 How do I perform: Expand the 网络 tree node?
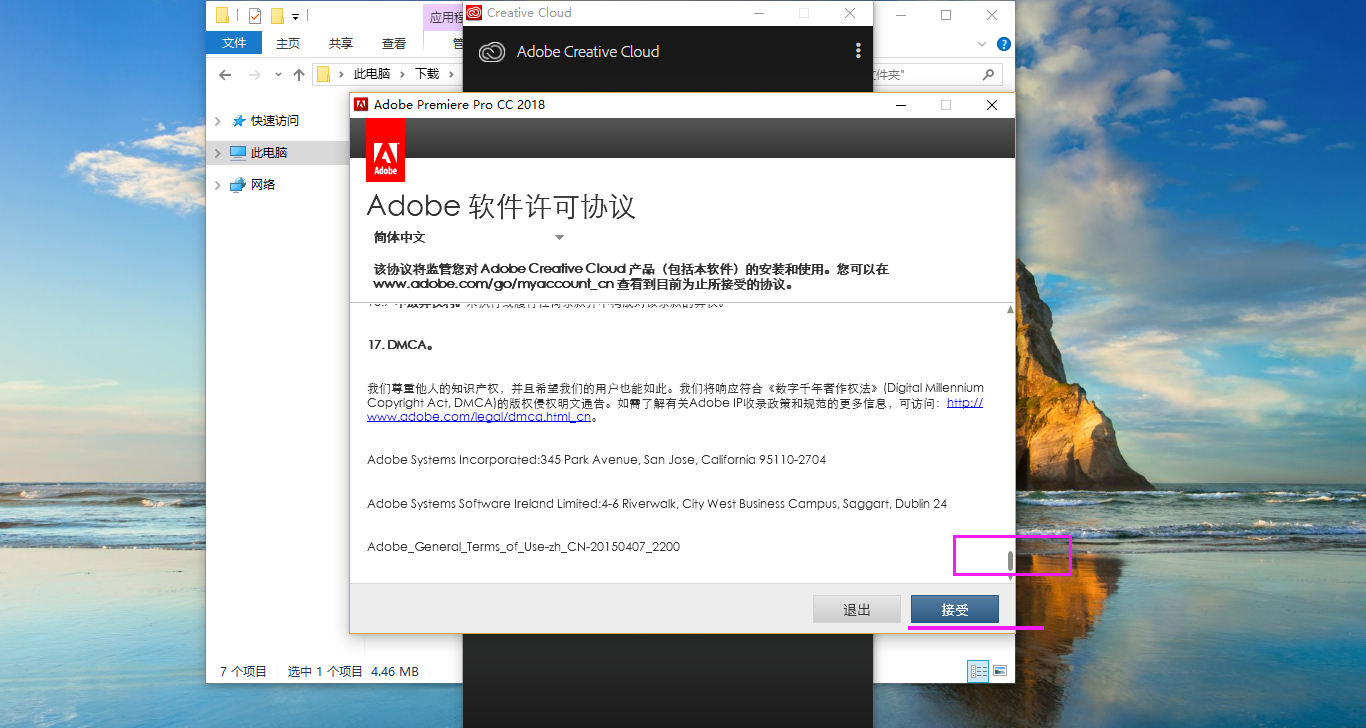[x=218, y=185]
